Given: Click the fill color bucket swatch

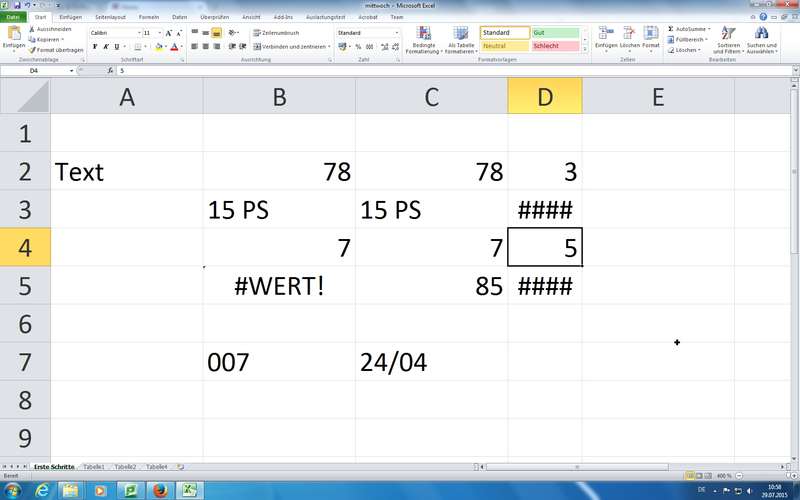Looking at the screenshot, I should (159, 47).
